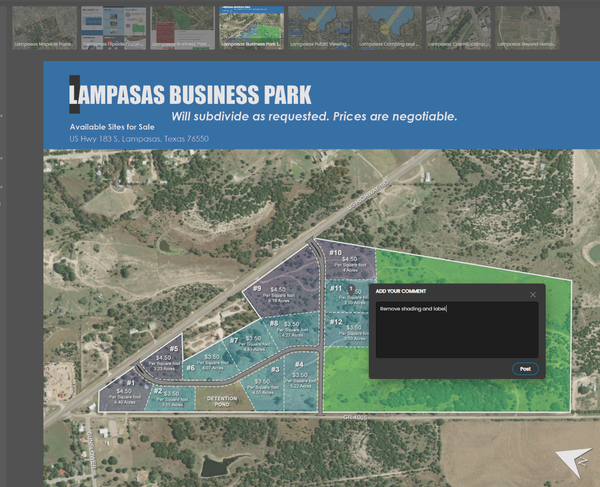This screenshot has width=600, height=487.
Task: Post the comment
Action: (x=525, y=369)
